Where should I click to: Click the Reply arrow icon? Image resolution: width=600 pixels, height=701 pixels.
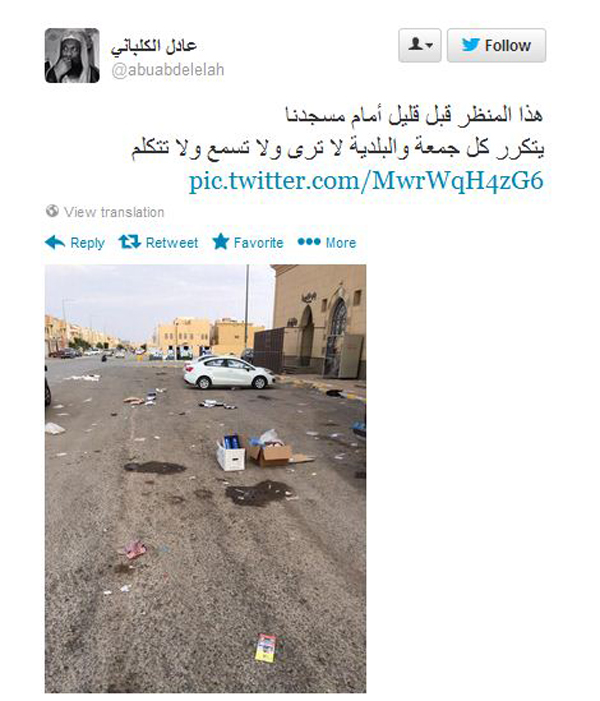pyautogui.click(x=55, y=242)
